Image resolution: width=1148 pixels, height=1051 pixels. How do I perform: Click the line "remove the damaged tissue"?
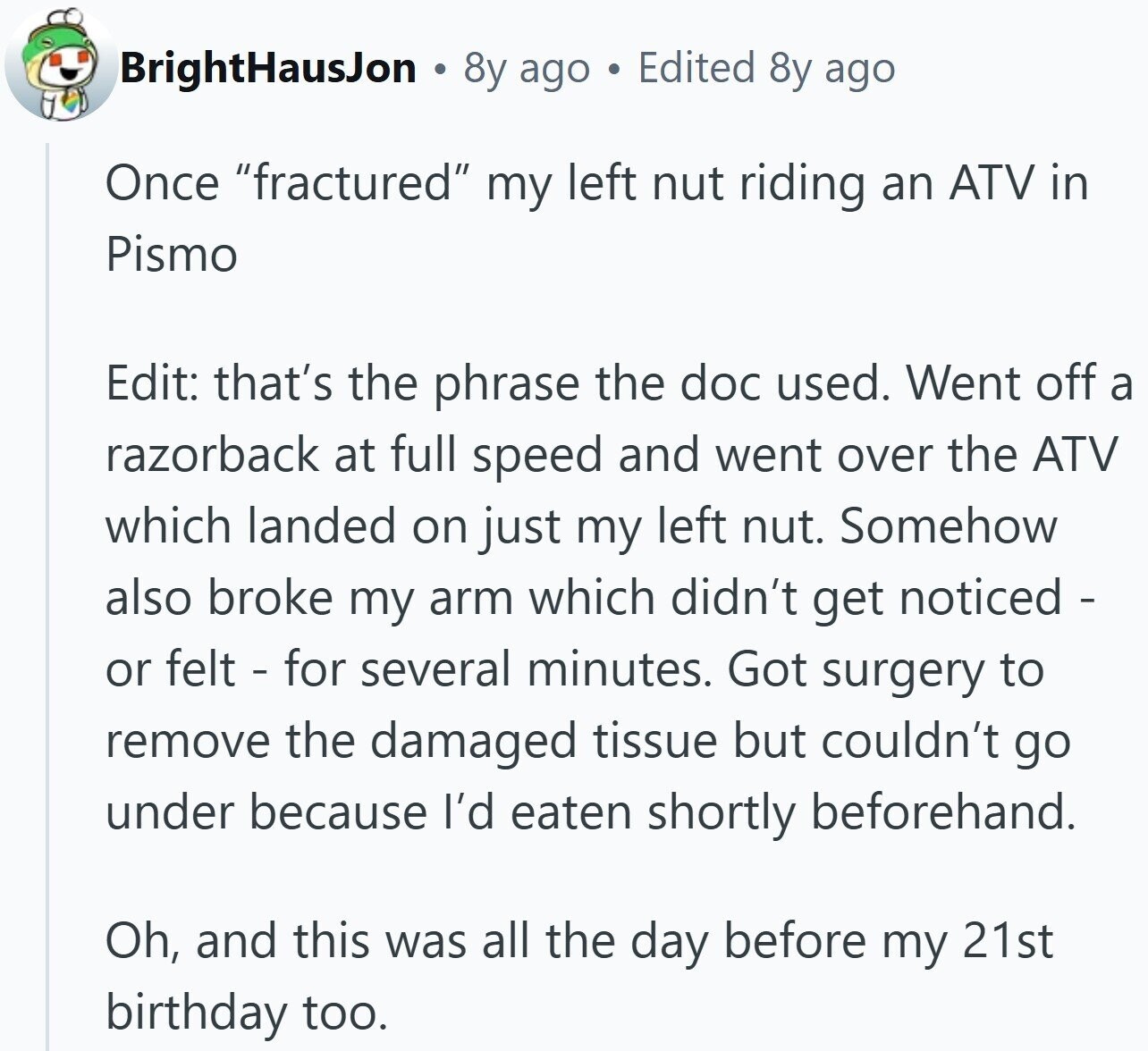point(587,741)
